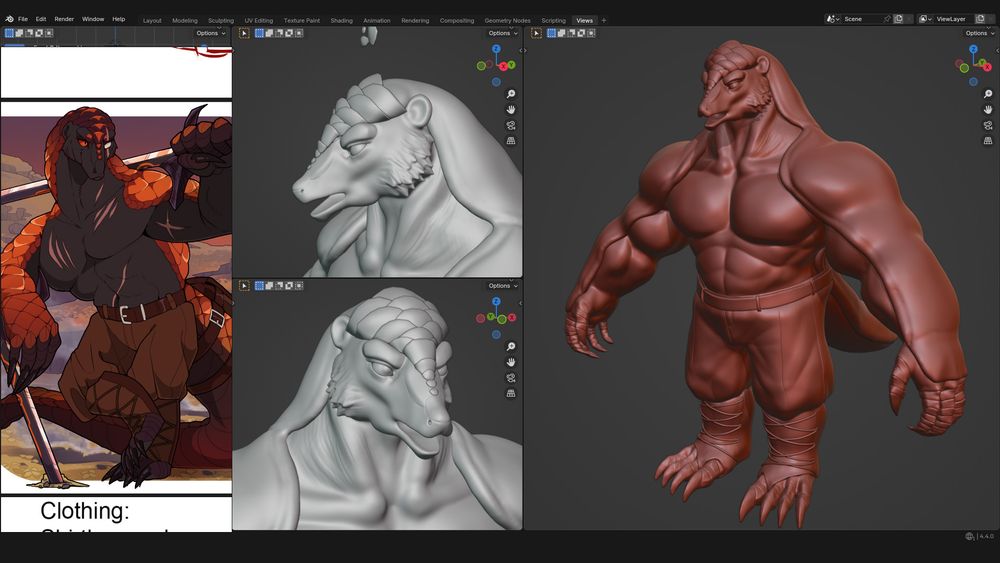
Task: Select the Views workspace tab
Action: click(x=584, y=20)
